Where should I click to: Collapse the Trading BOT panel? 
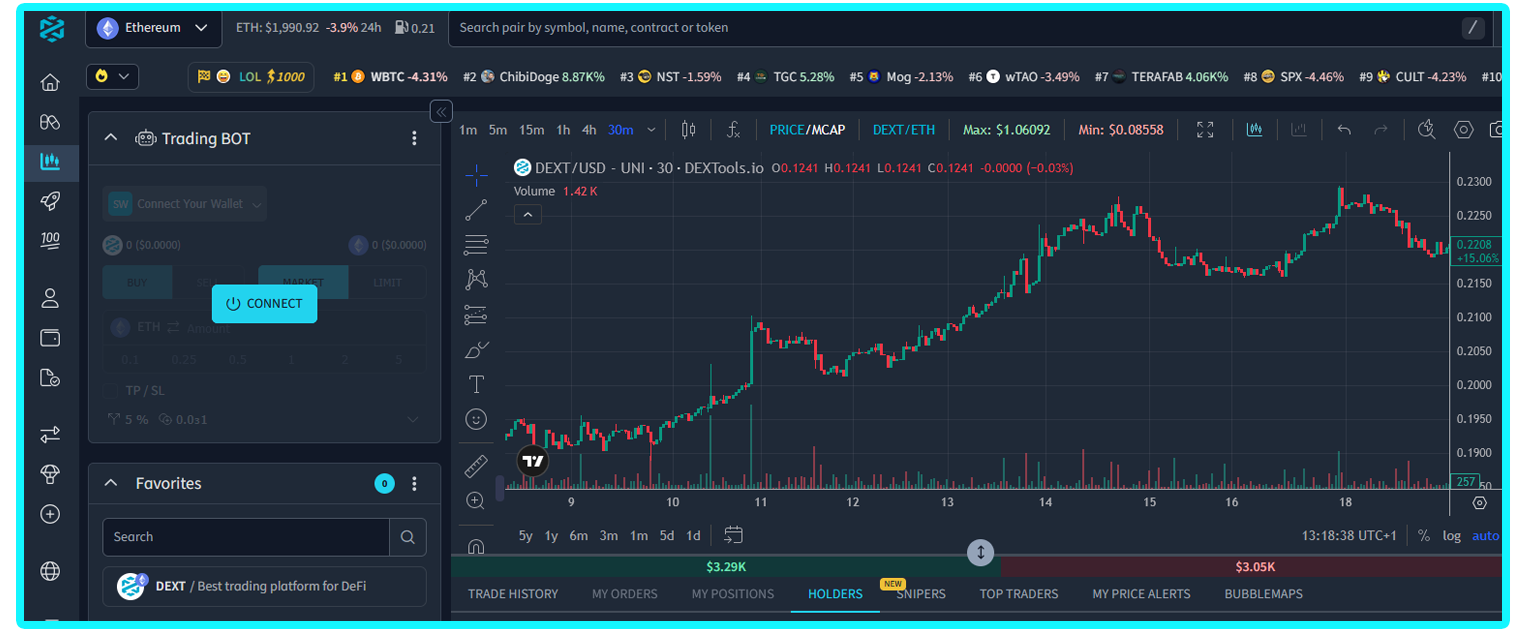[110, 138]
